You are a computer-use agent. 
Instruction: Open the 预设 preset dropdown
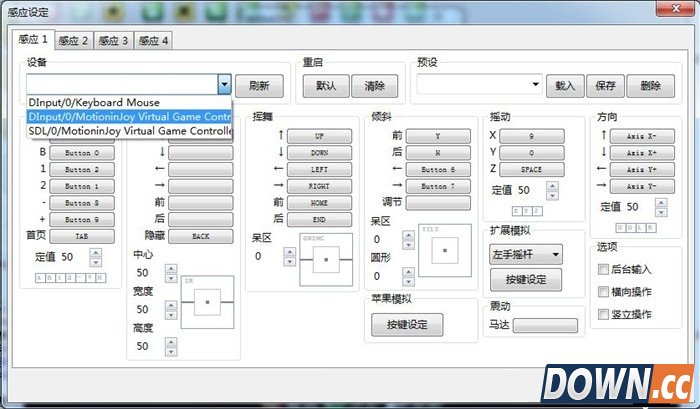535,84
